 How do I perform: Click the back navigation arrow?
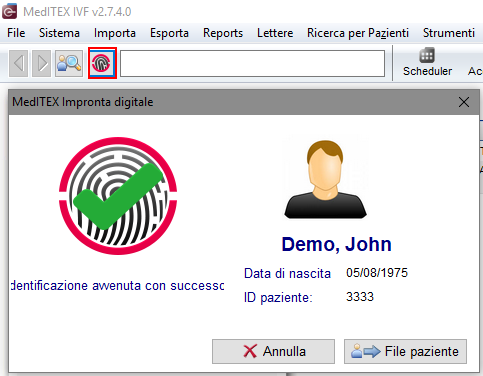18,63
